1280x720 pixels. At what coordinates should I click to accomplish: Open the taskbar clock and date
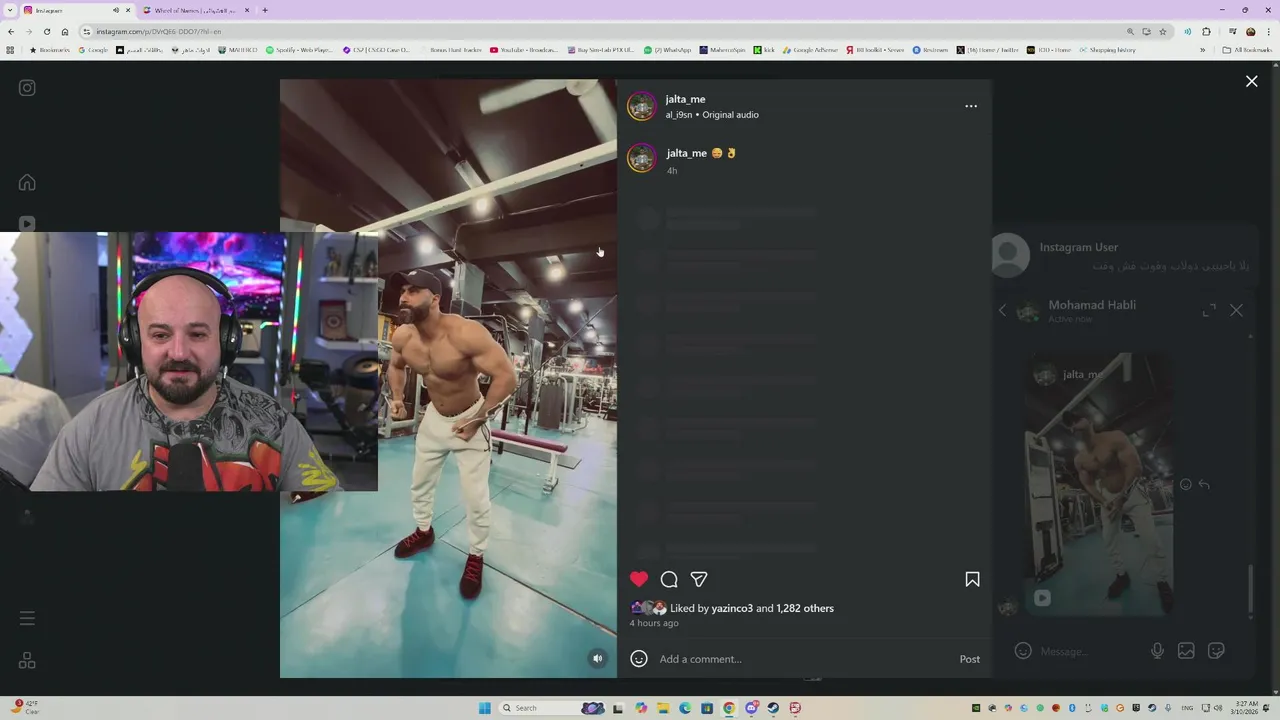(1246, 708)
